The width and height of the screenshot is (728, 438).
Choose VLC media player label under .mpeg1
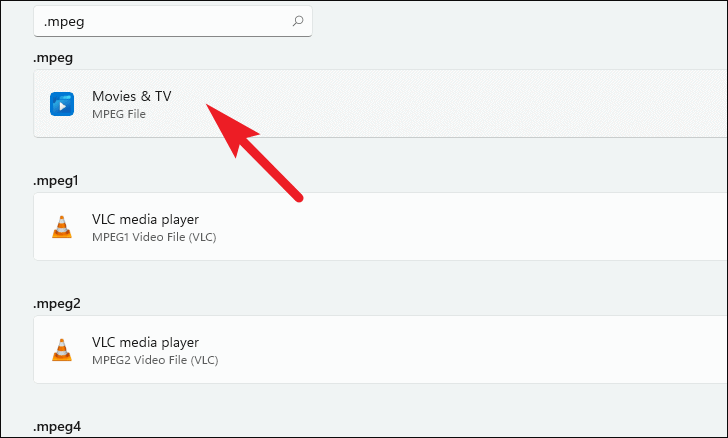[x=145, y=219]
